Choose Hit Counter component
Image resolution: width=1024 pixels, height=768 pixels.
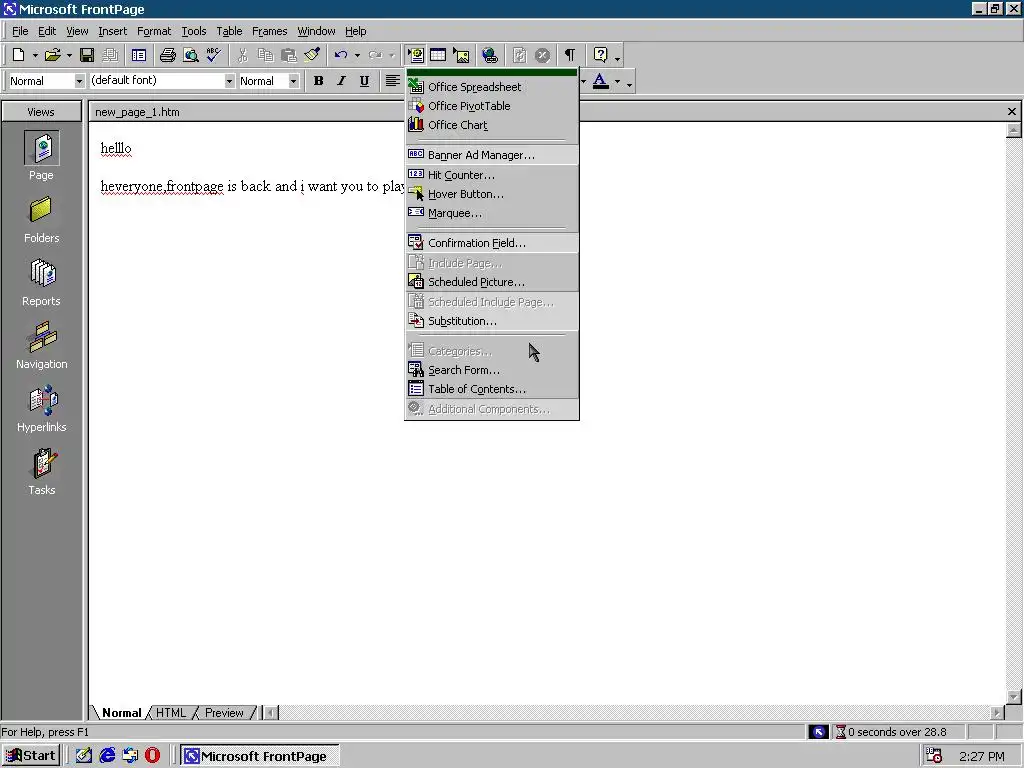pyautogui.click(x=492, y=175)
